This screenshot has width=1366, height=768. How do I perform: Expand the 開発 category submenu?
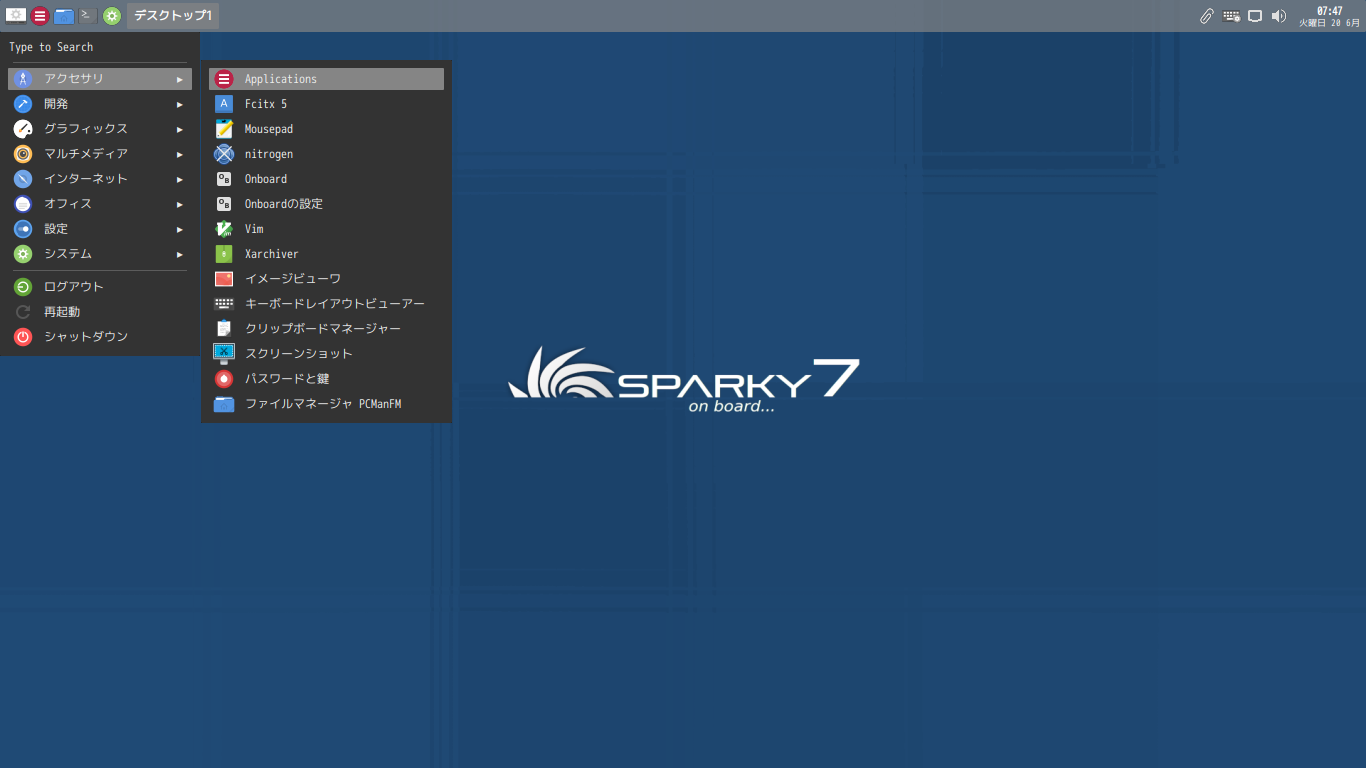tap(100, 104)
